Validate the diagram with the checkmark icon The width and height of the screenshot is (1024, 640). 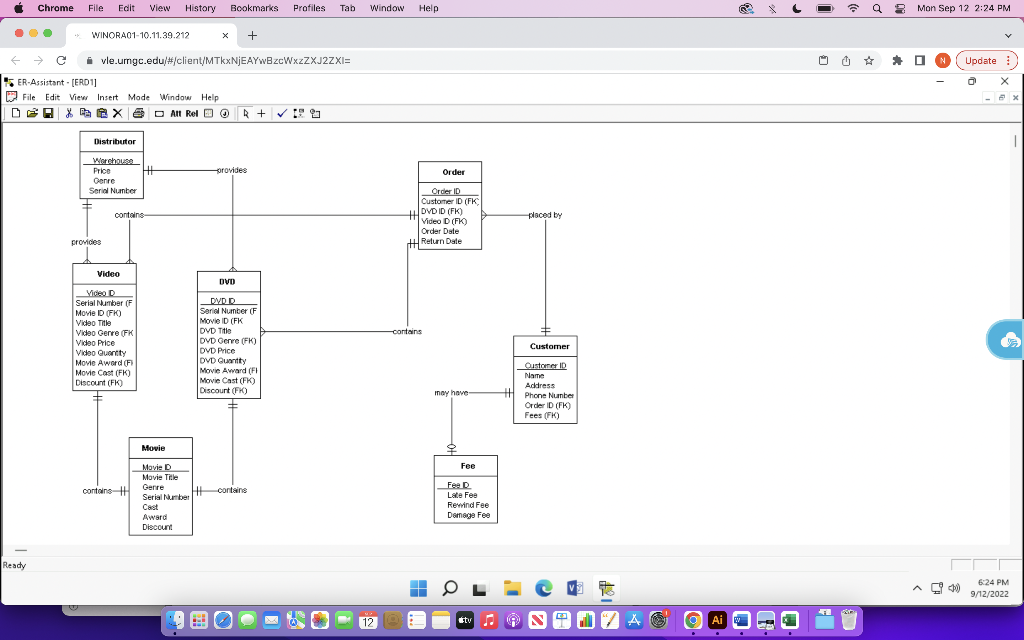coord(280,113)
